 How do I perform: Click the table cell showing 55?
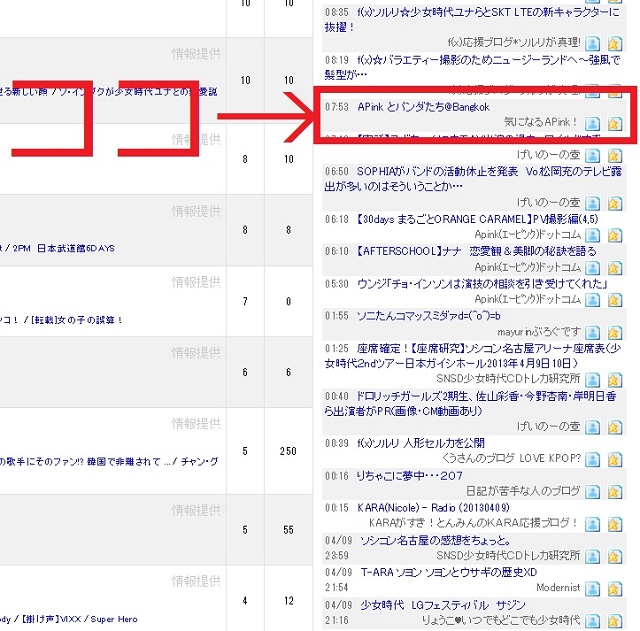coord(288,530)
